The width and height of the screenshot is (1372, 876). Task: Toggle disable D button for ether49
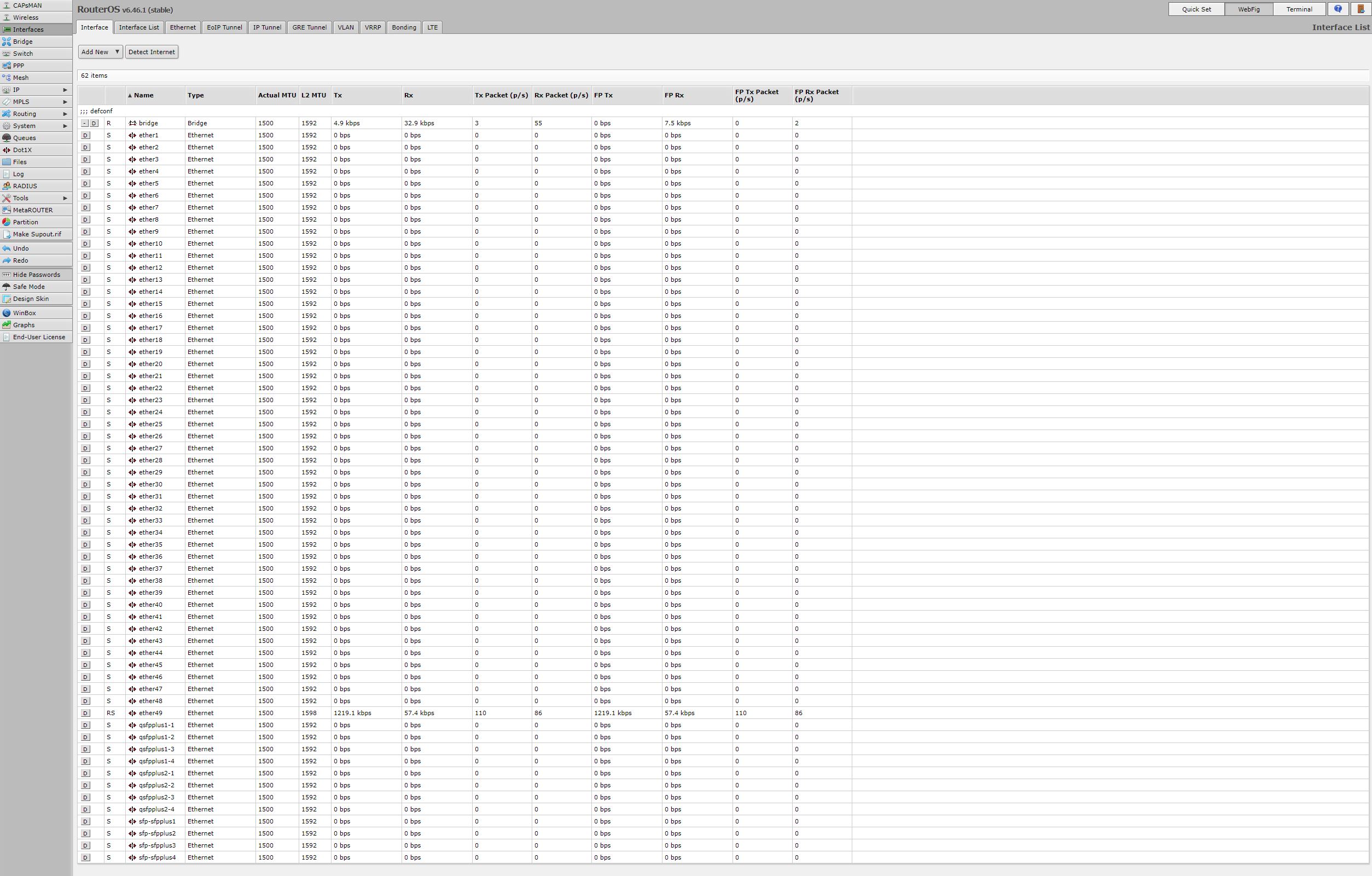tap(85, 713)
